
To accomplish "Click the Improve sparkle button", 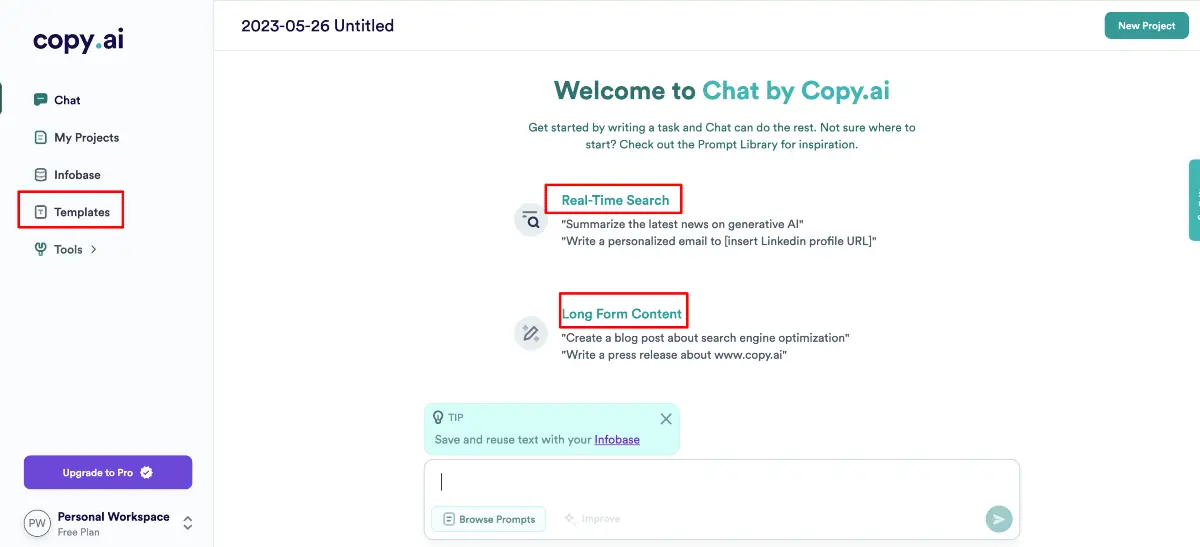I will (592, 519).
